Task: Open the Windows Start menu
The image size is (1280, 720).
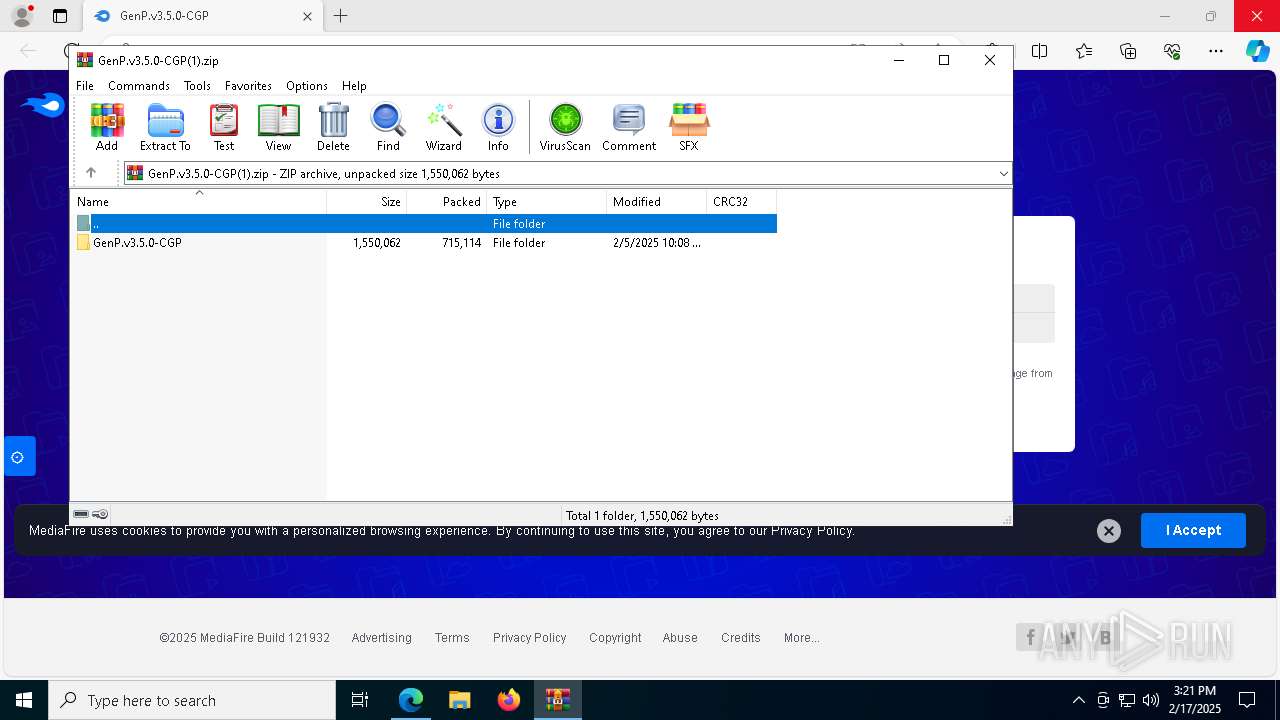Action: (24, 700)
